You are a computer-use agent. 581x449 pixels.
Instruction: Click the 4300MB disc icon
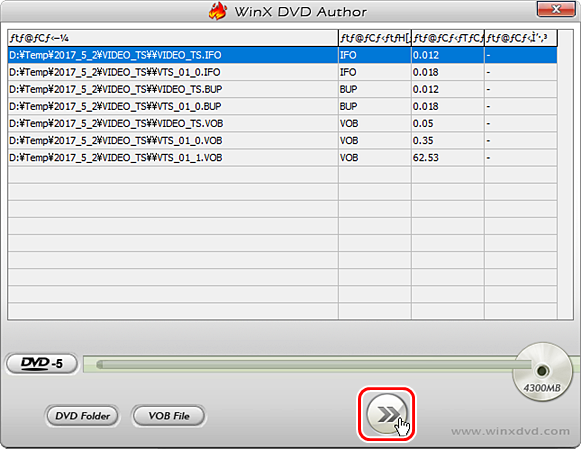542,372
